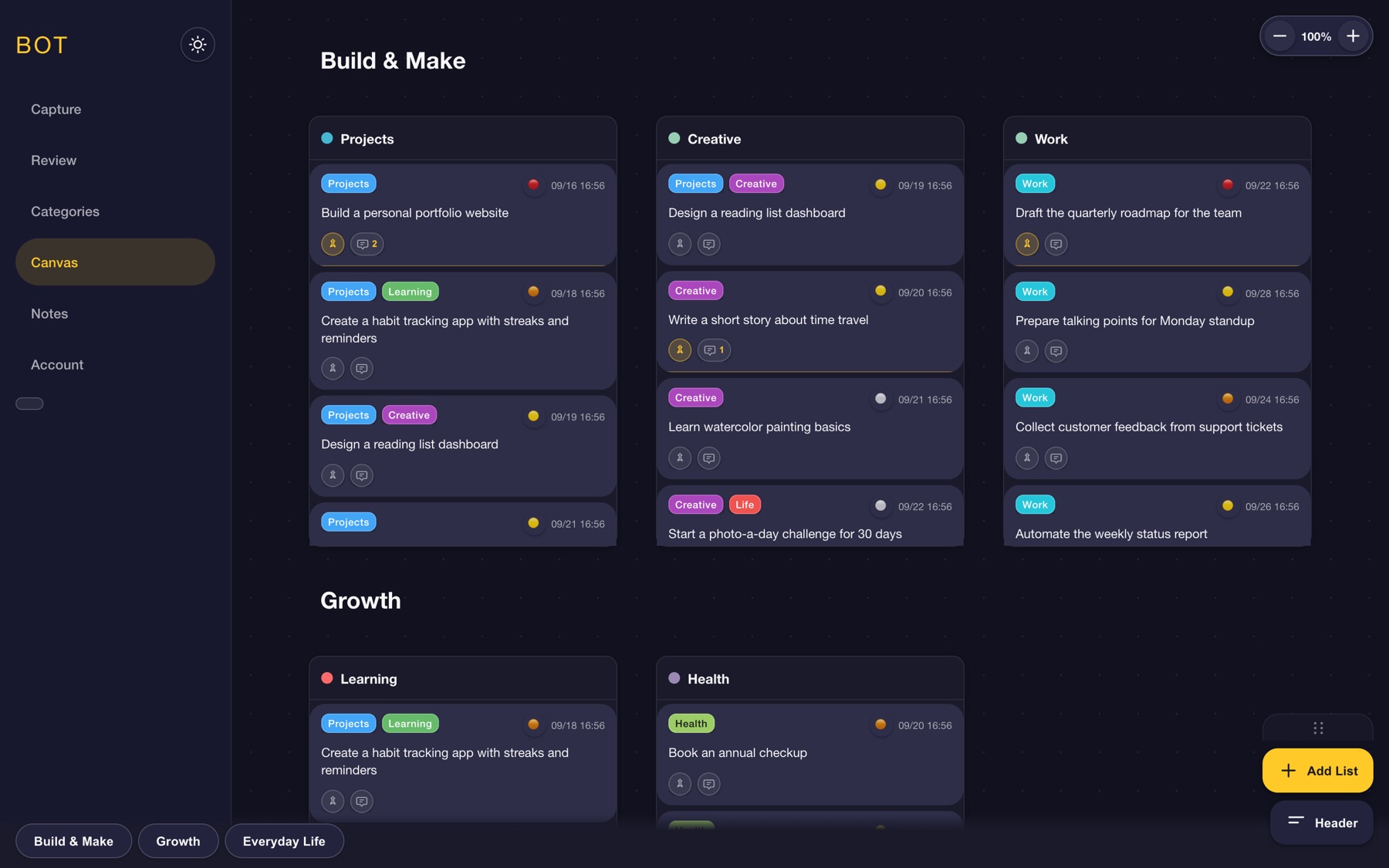Click the Learning tag on the Projects list's habit tracking card

411,292
